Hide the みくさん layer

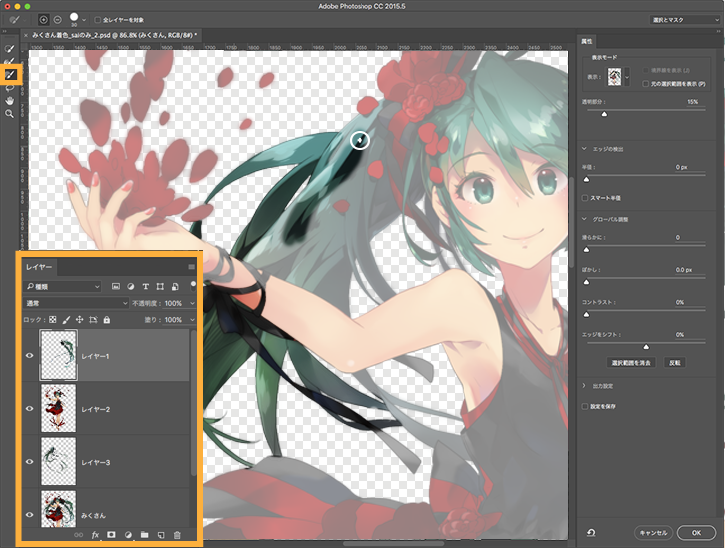click(x=30, y=514)
